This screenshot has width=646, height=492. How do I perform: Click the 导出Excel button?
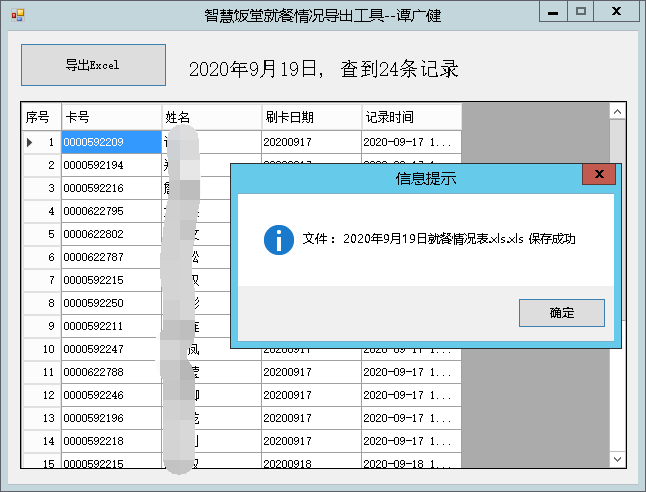pos(93,65)
